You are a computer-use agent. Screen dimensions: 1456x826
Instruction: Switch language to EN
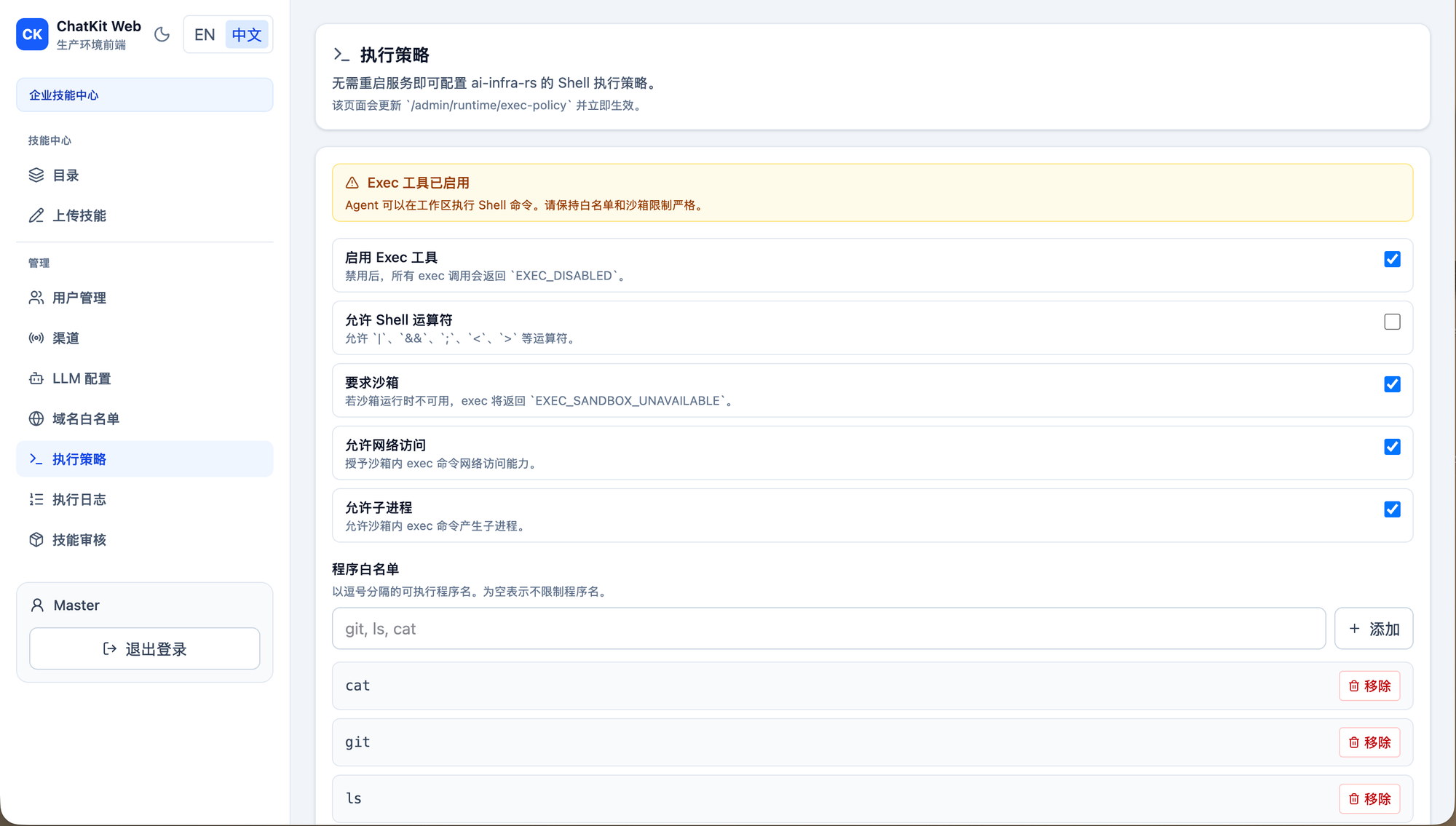205,34
